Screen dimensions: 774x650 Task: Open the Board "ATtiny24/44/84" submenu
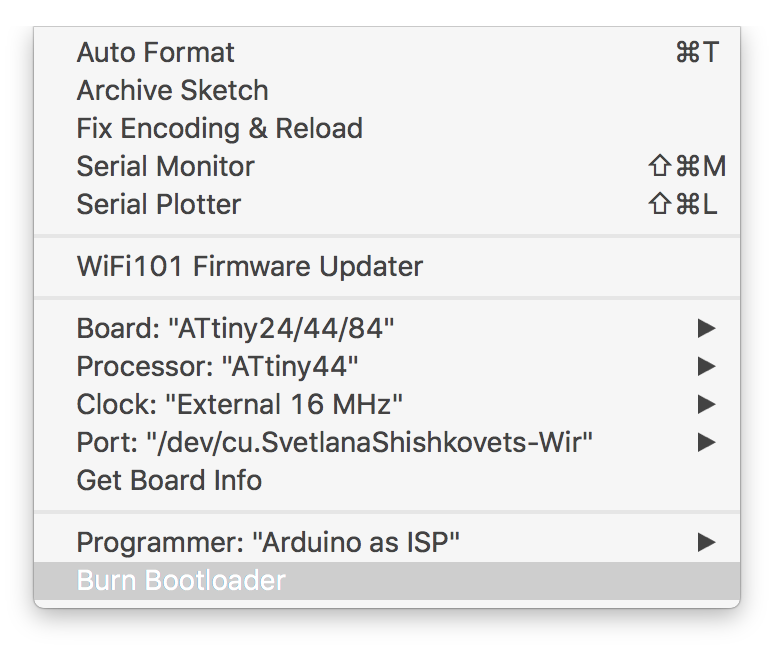387,329
